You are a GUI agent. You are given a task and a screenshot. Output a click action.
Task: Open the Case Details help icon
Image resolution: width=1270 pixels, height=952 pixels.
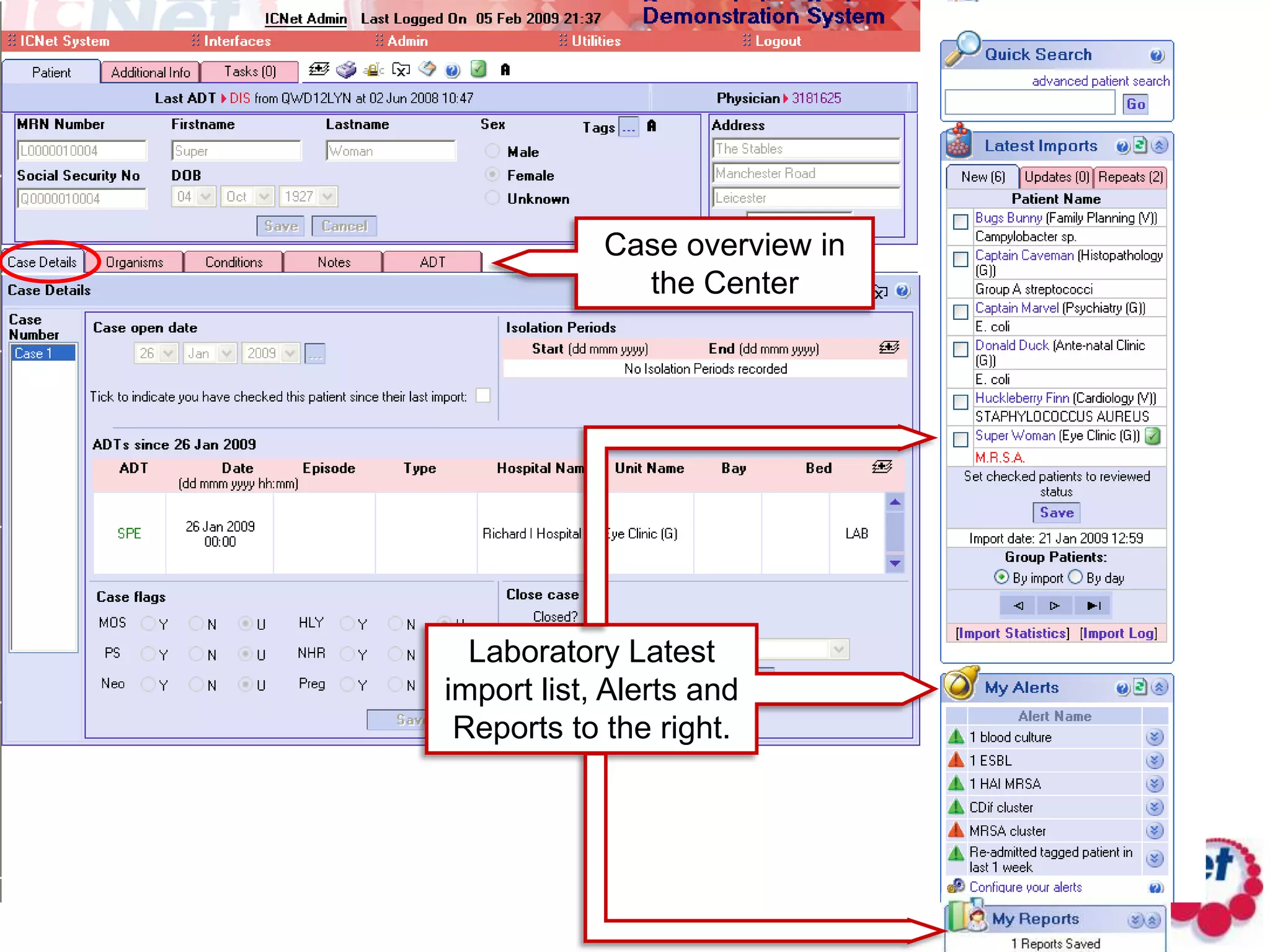[x=903, y=291]
